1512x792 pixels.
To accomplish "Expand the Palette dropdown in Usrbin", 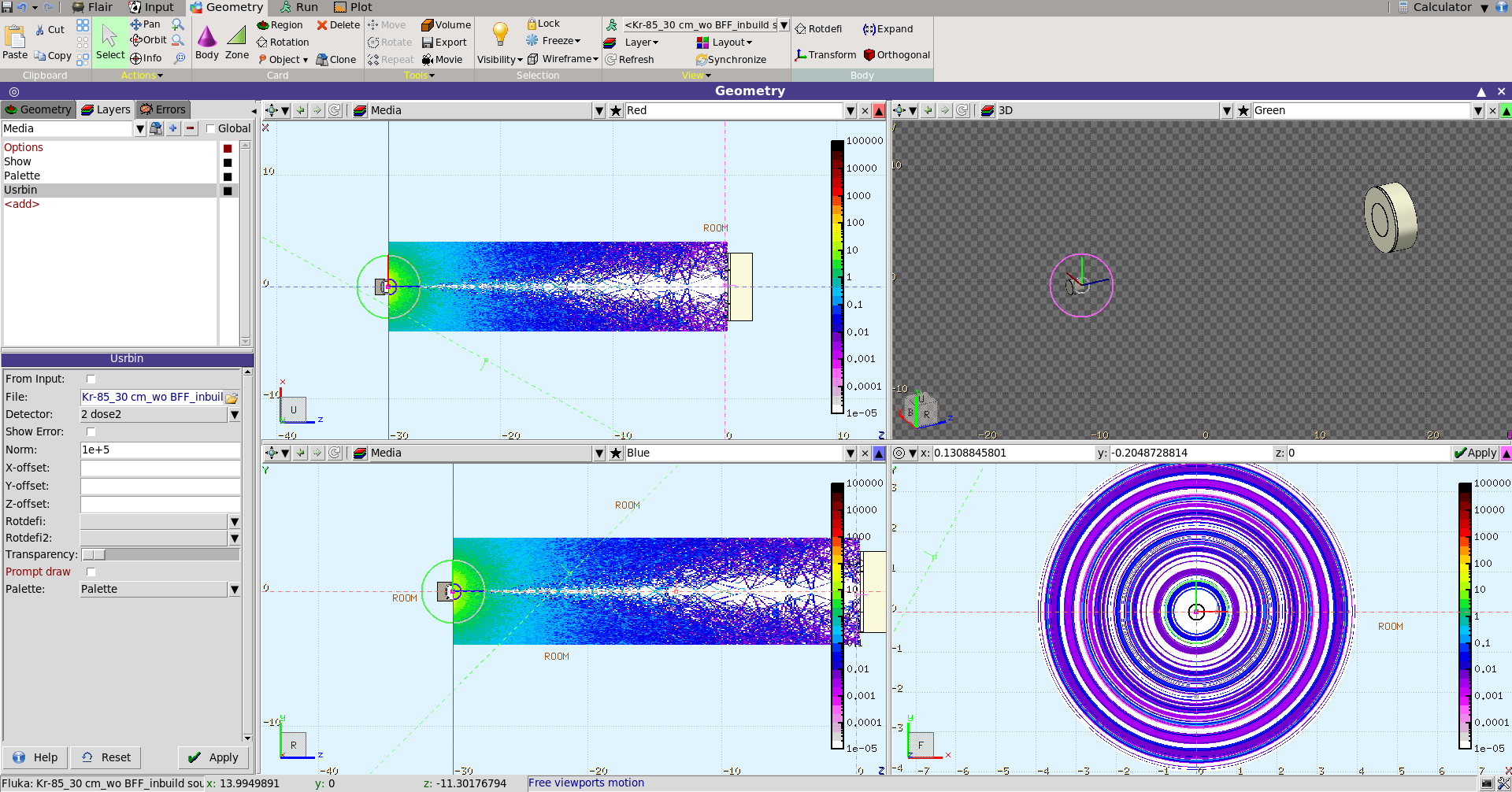I will 234,590.
